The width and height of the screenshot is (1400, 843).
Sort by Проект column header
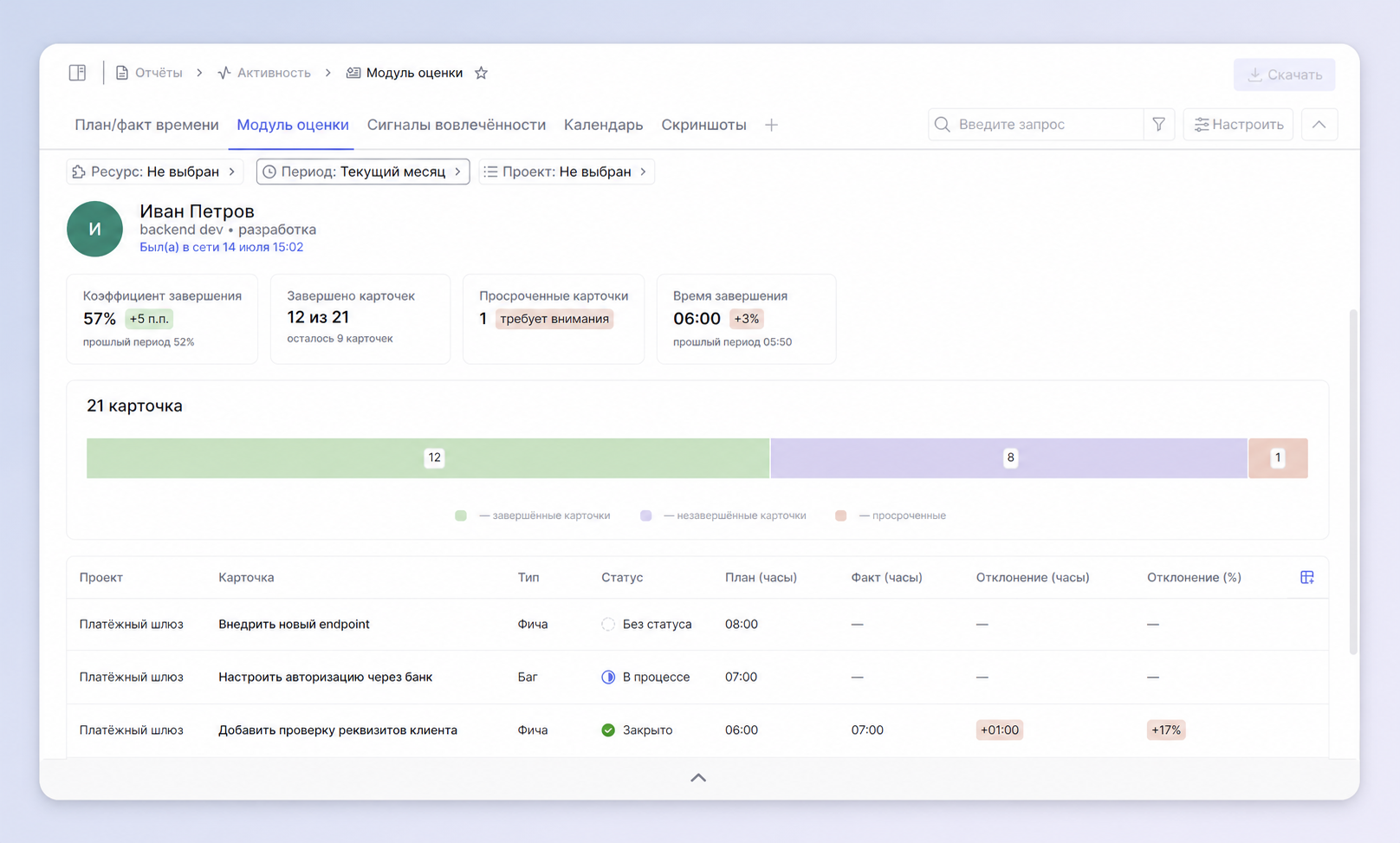(x=101, y=578)
